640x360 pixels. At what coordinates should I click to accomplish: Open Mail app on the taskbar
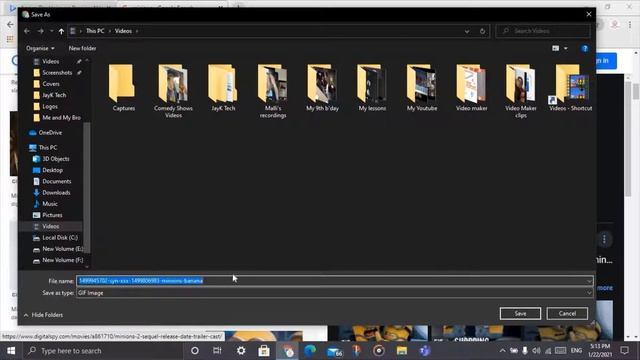pos(334,351)
